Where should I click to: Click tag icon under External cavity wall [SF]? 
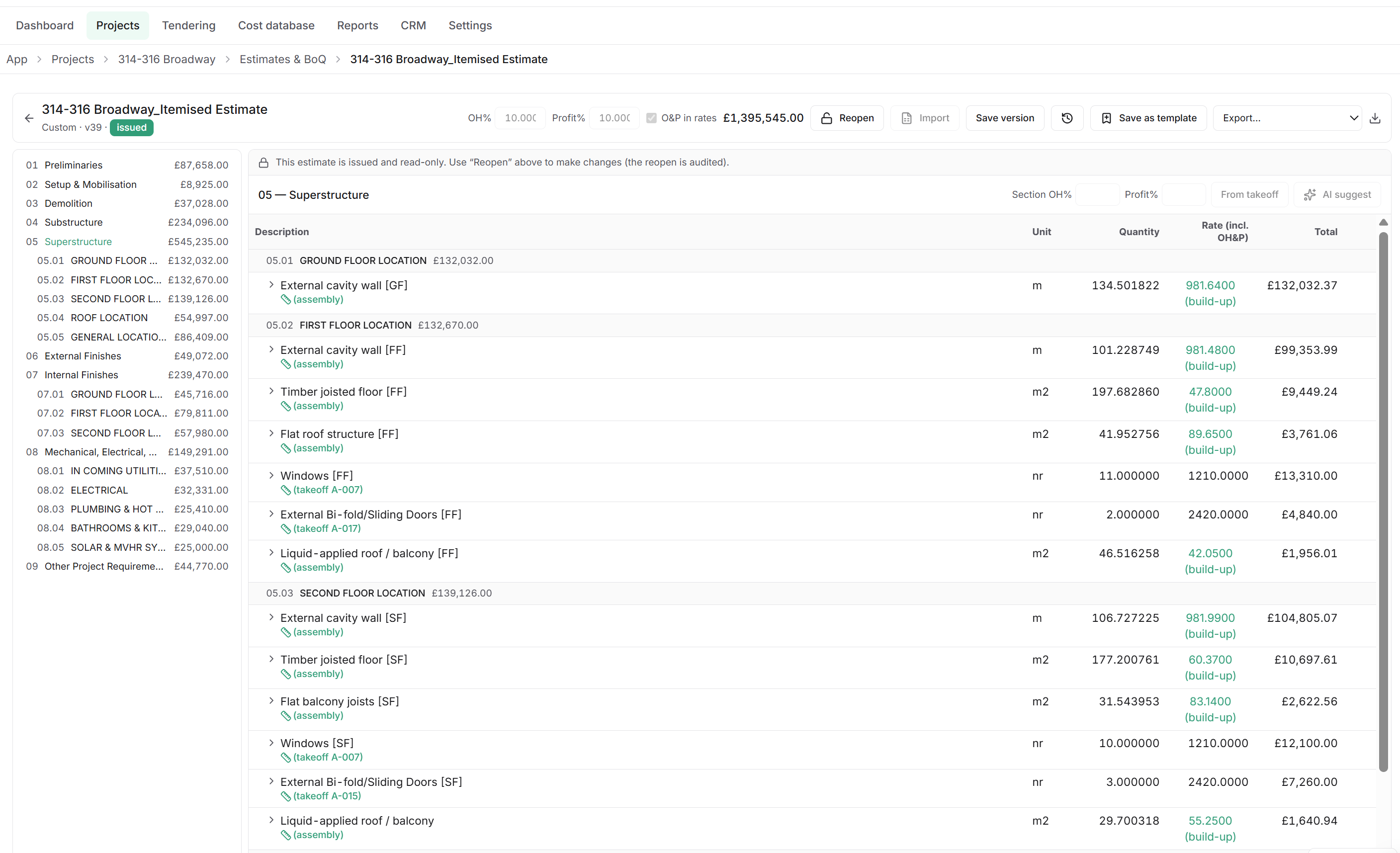tap(286, 633)
